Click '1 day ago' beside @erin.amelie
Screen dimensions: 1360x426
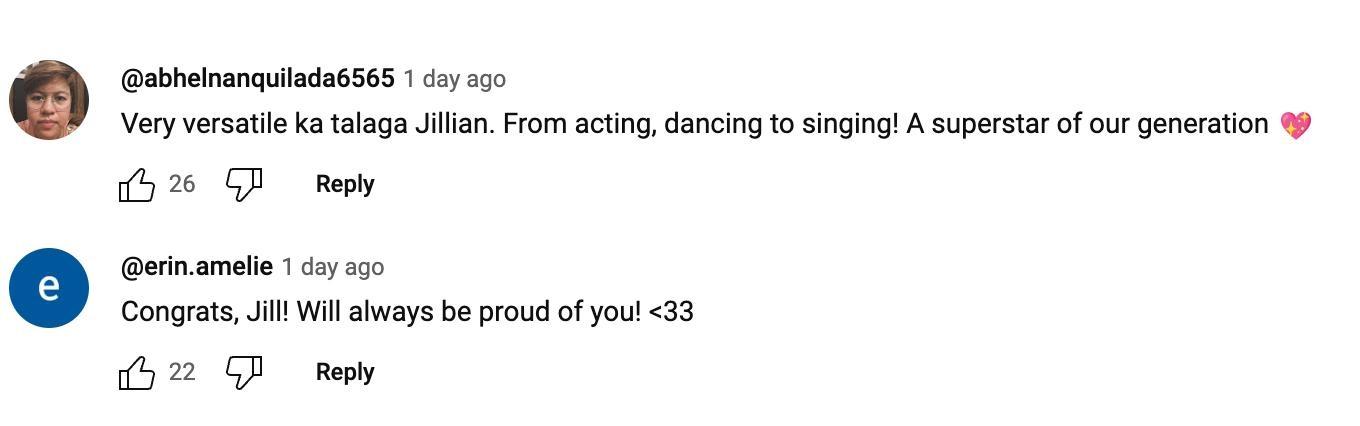click(x=332, y=267)
